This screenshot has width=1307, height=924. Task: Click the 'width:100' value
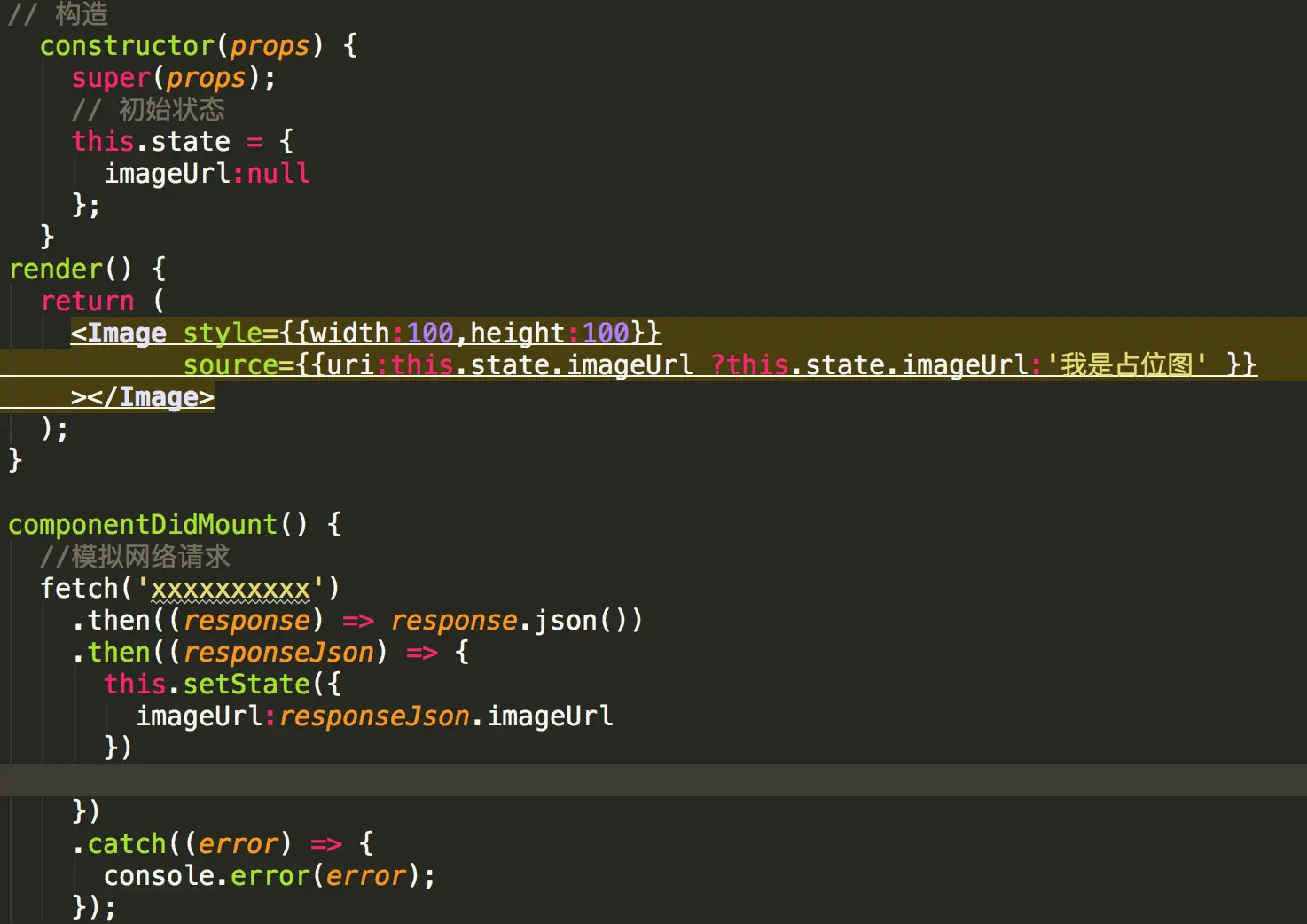(x=381, y=333)
